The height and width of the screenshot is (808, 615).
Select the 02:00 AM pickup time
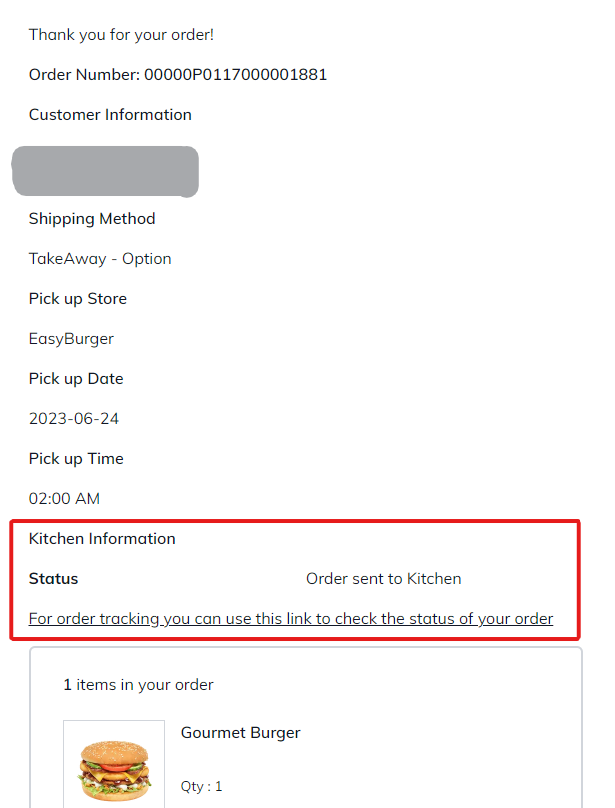click(x=64, y=499)
